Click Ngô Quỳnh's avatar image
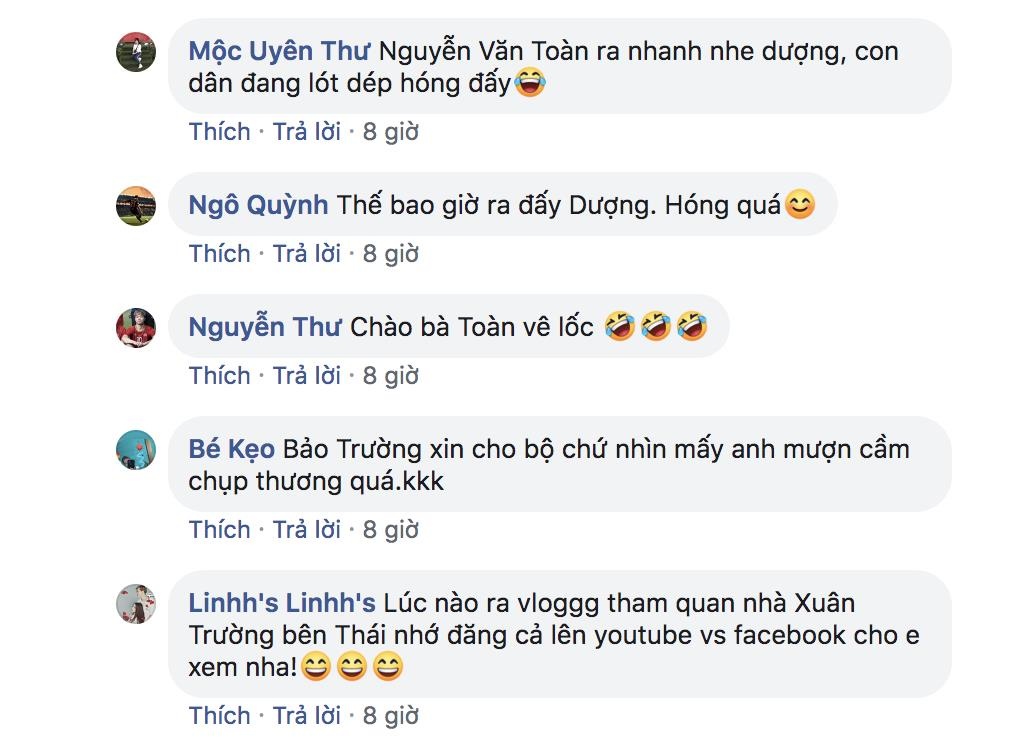Screen dimensions: 1012x750 (136, 206)
